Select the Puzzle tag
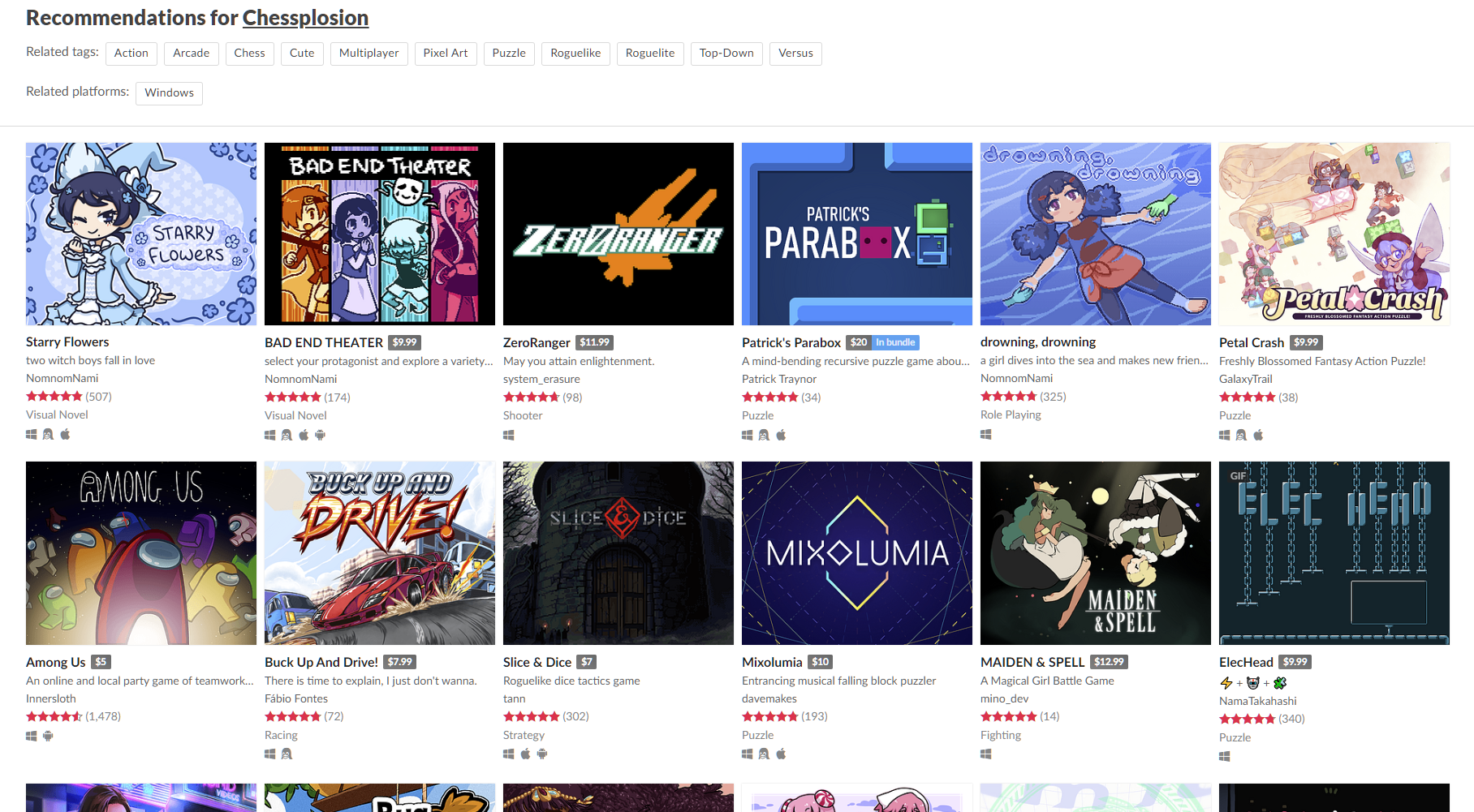This screenshot has width=1474, height=812. point(509,53)
